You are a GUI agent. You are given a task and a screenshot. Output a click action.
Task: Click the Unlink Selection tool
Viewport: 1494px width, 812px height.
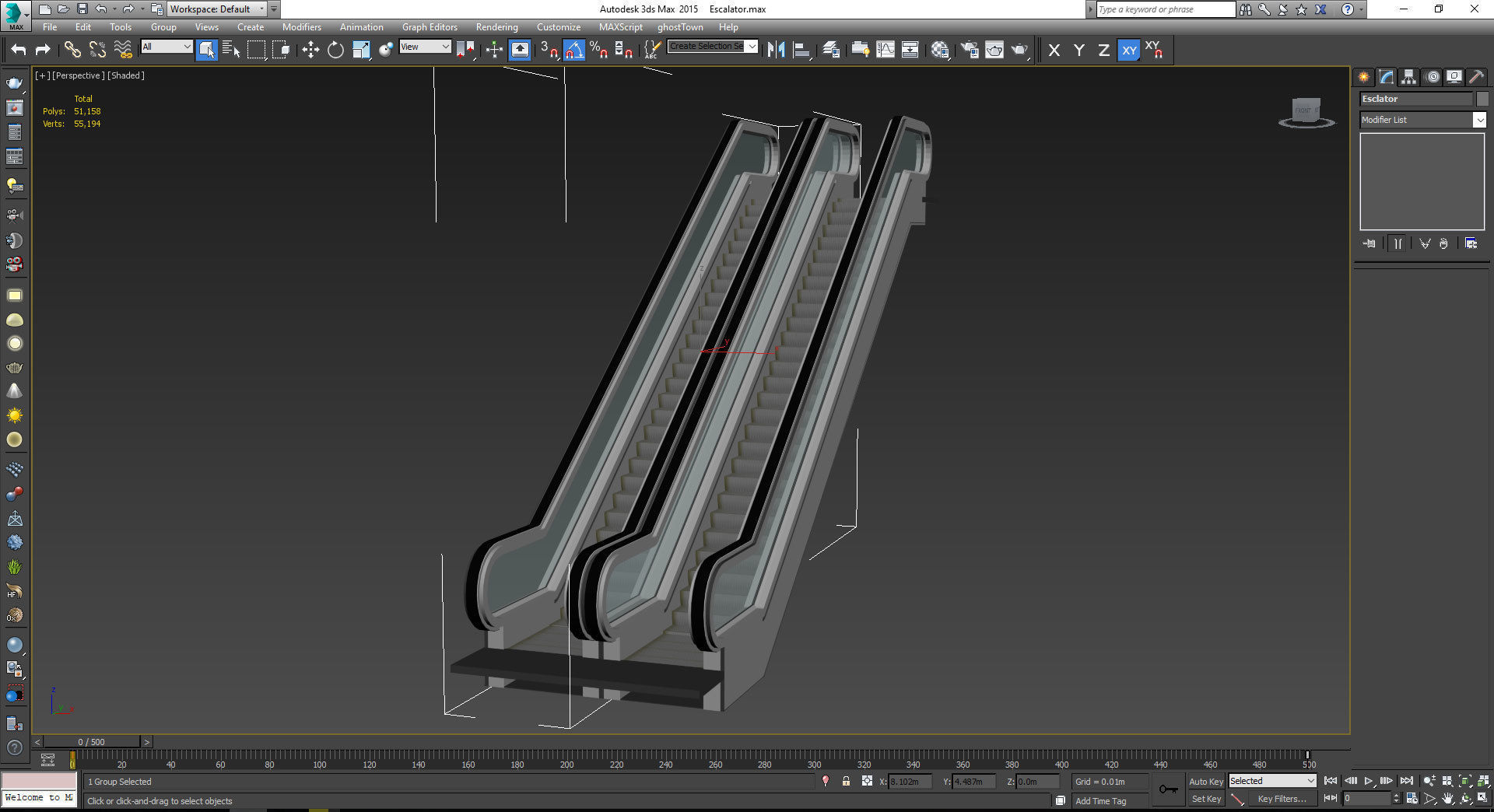point(97,50)
